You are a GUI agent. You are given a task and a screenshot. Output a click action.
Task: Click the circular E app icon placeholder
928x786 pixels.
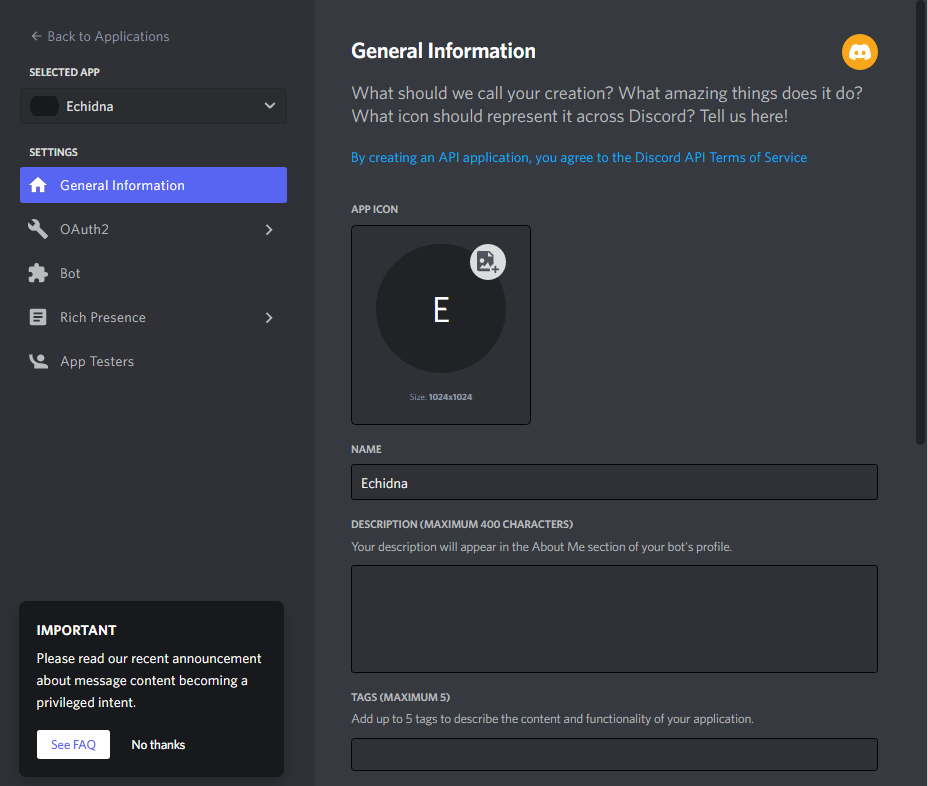point(441,308)
